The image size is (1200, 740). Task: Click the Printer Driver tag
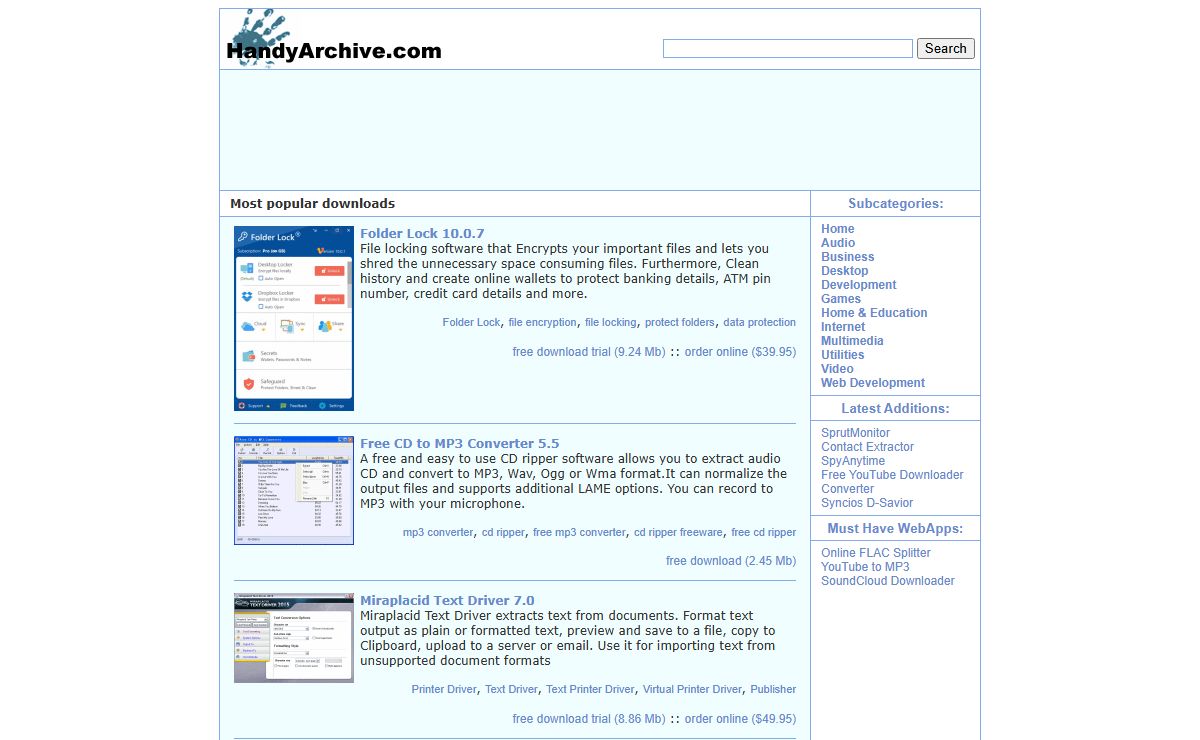pos(444,689)
